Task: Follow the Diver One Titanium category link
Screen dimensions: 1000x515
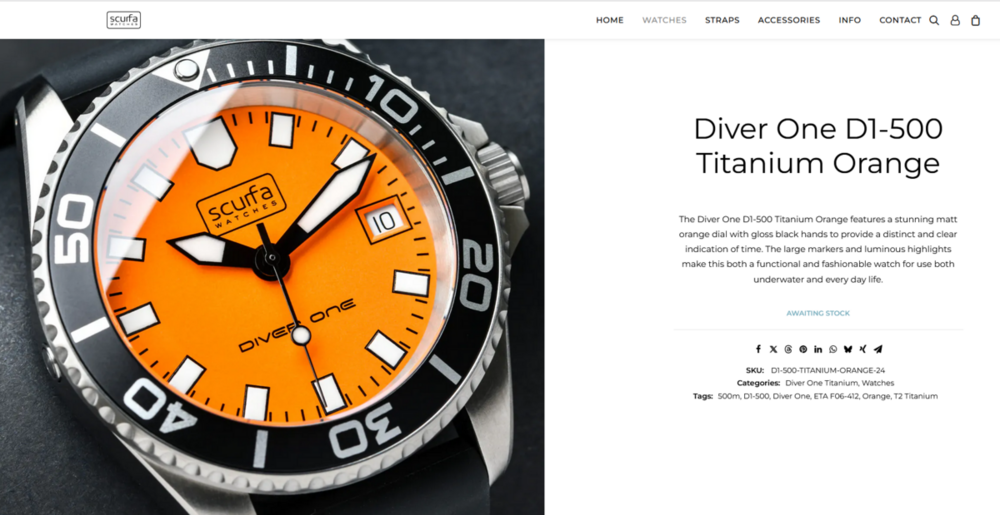Action: (821, 383)
